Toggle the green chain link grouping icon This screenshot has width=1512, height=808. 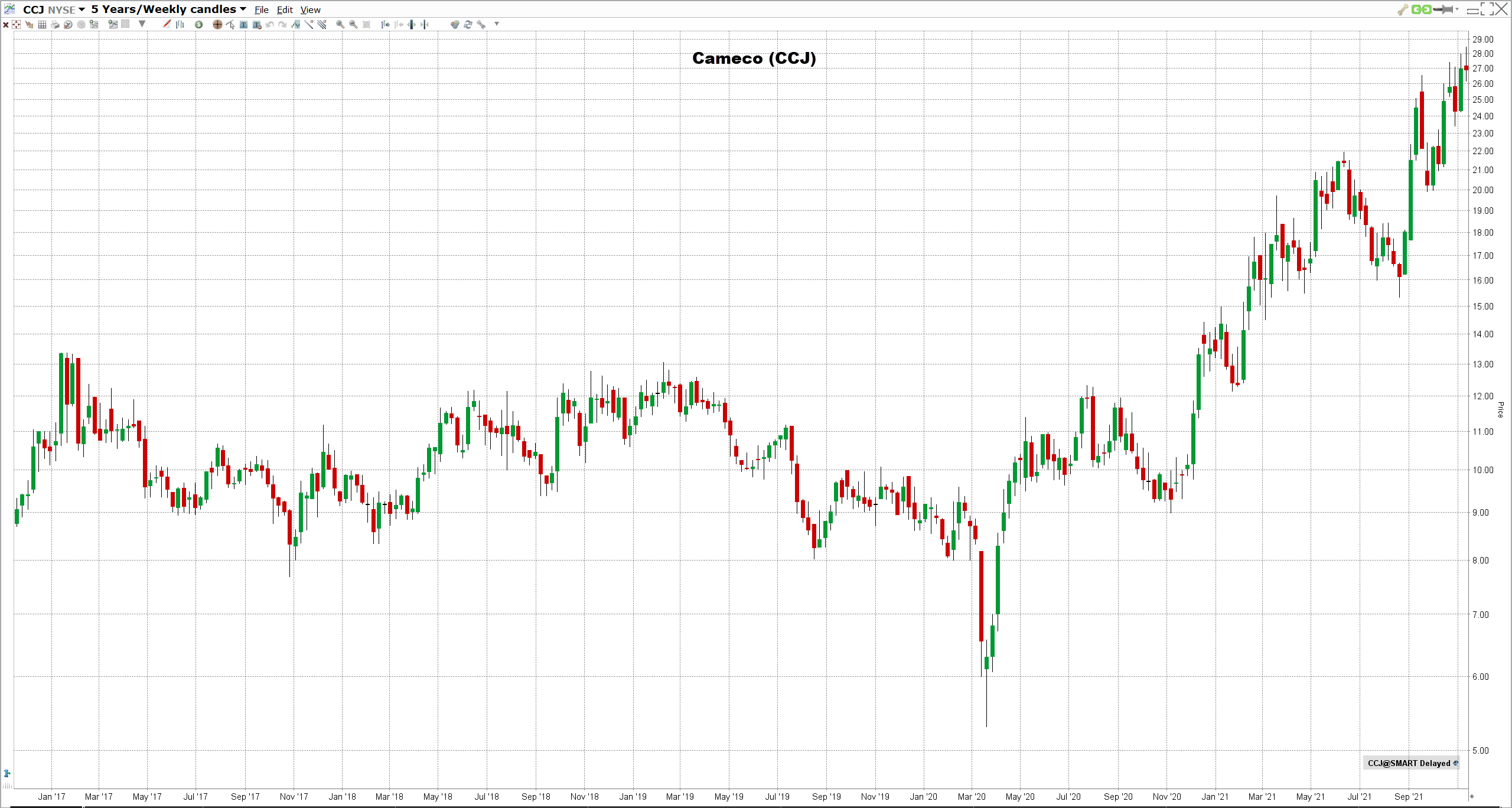[1421, 9]
